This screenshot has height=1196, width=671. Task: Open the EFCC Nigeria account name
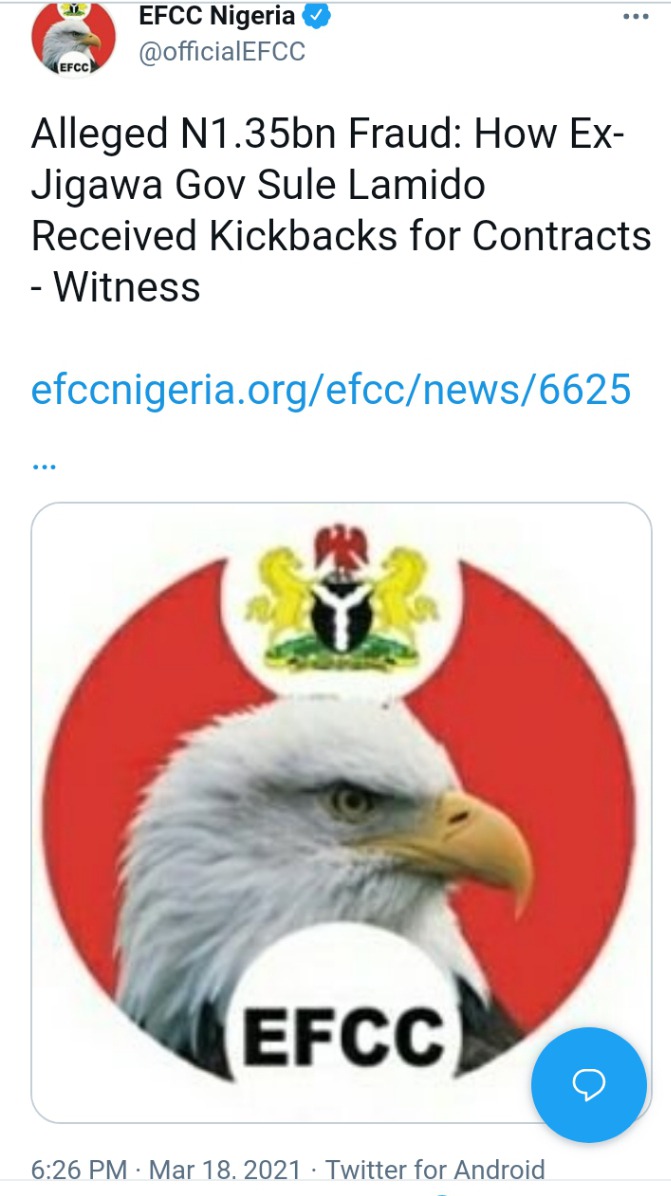(217, 14)
